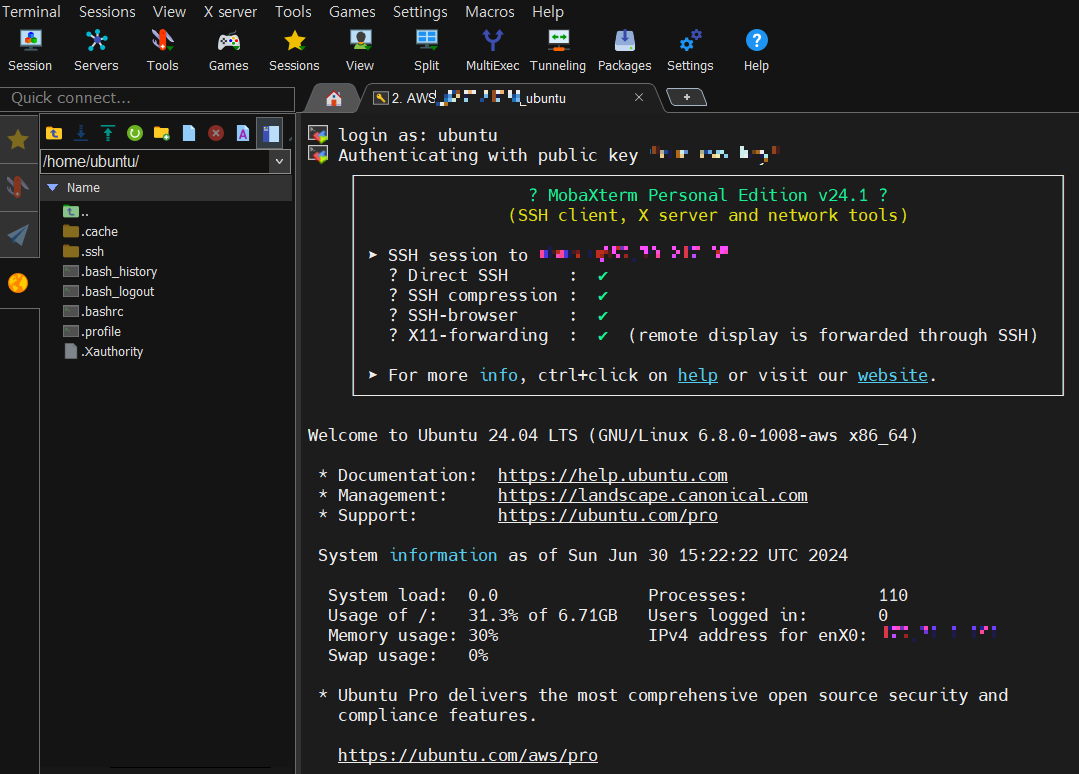
Task: Open the Tools menu
Action: tap(293, 12)
